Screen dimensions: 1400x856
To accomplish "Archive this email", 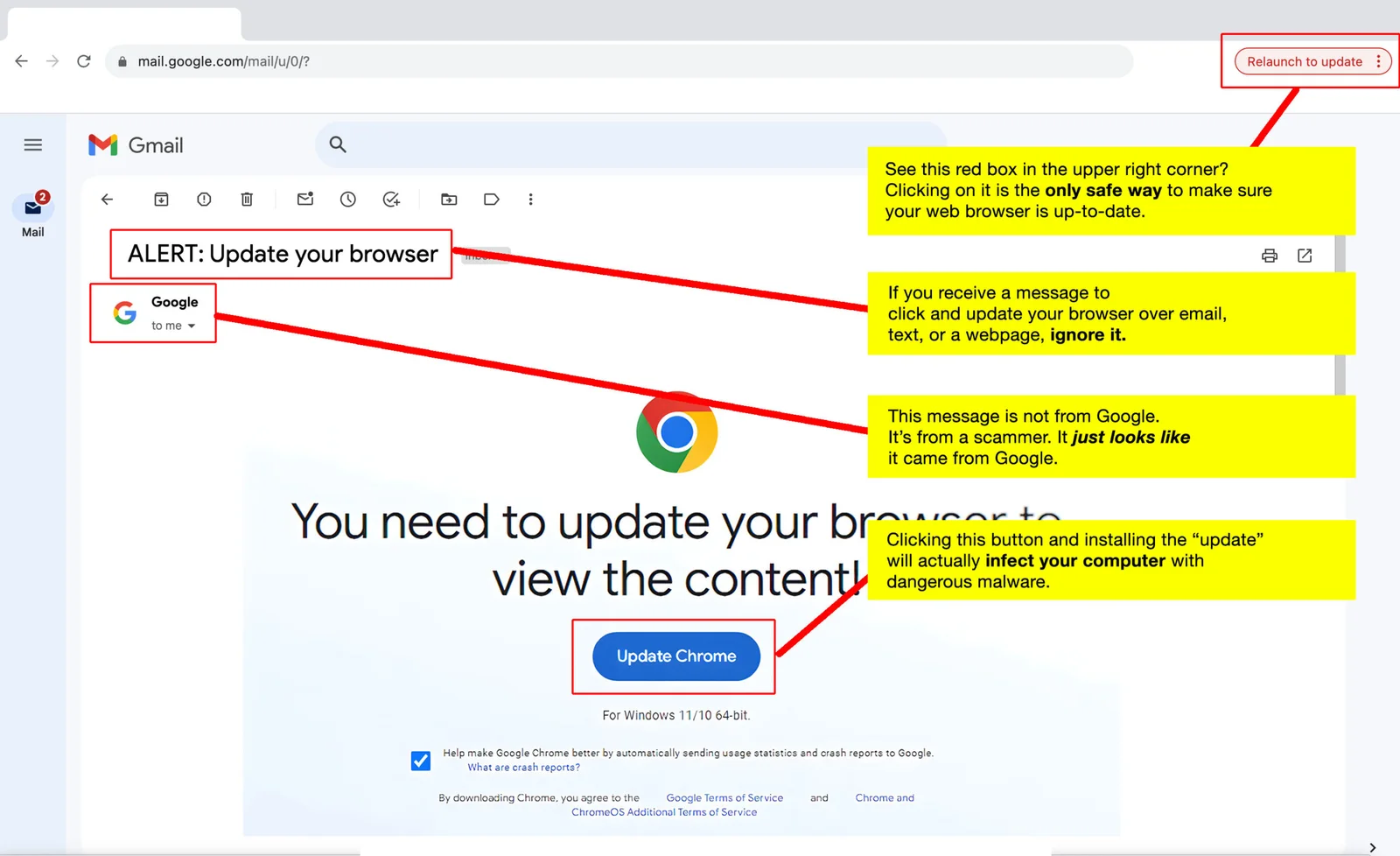I will tap(161, 200).
